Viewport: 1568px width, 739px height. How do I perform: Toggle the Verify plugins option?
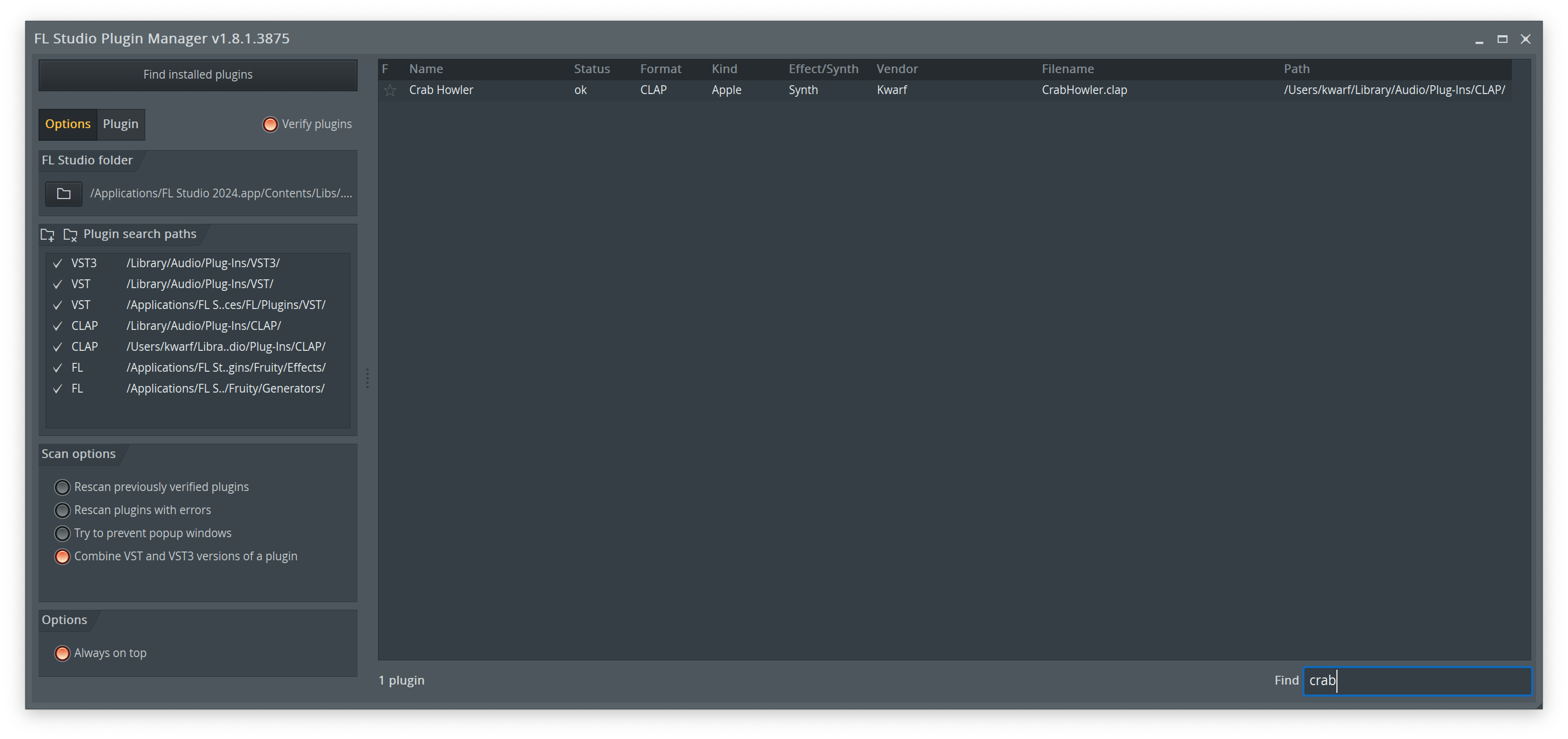tap(270, 124)
